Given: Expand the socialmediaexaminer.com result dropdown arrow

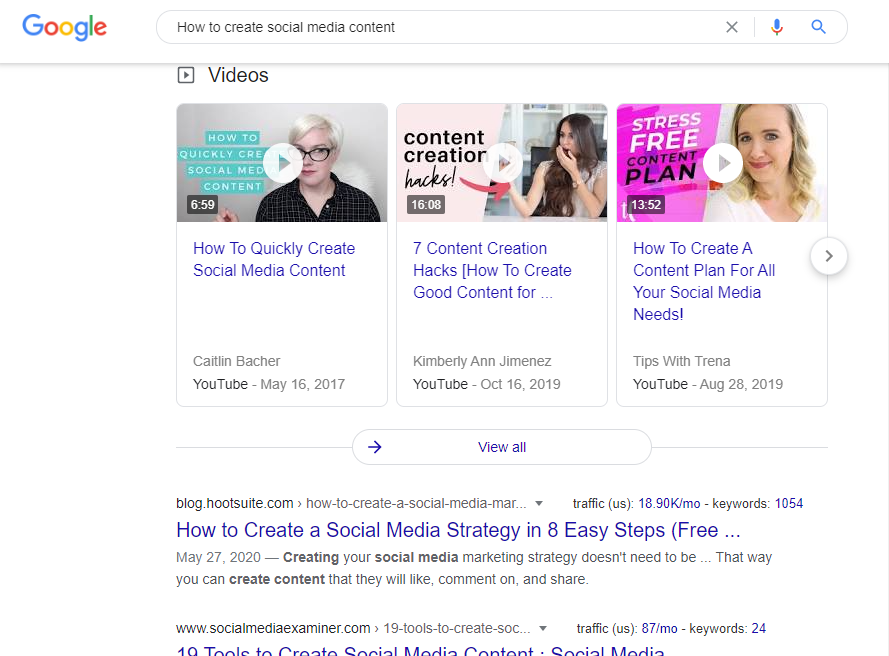Looking at the screenshot, I should point(543,629).
